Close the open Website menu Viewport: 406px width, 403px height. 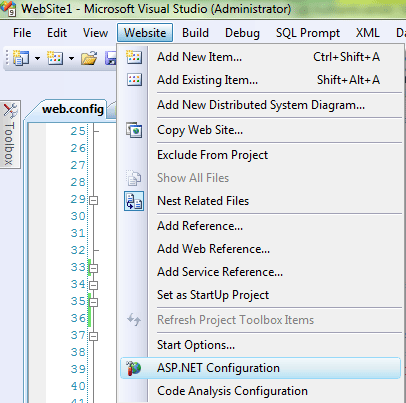point(145,33)
